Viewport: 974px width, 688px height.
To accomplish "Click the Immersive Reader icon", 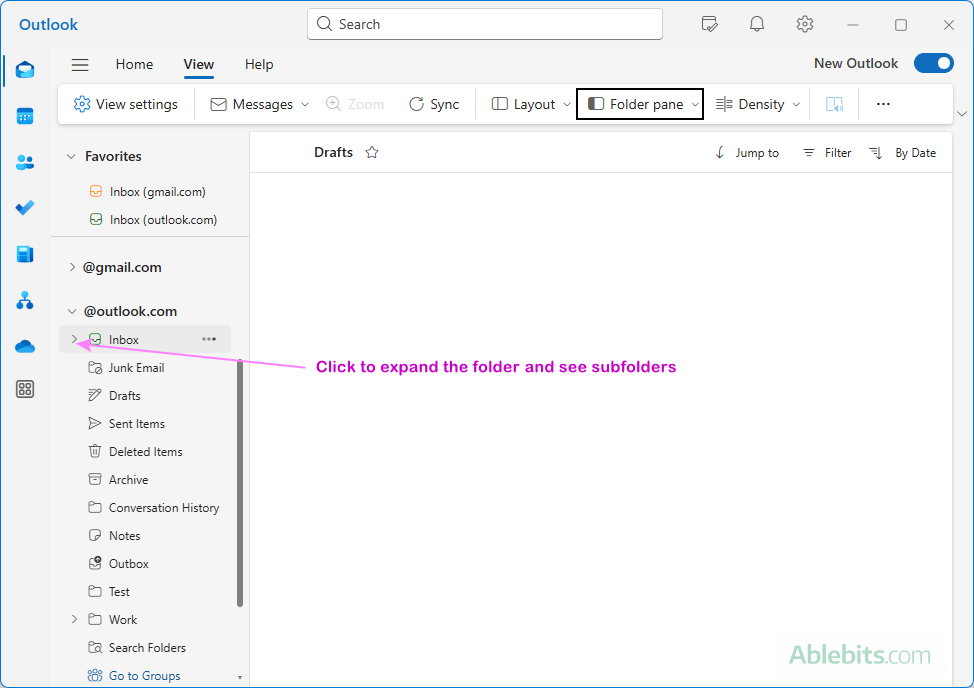I will point(834,104).
